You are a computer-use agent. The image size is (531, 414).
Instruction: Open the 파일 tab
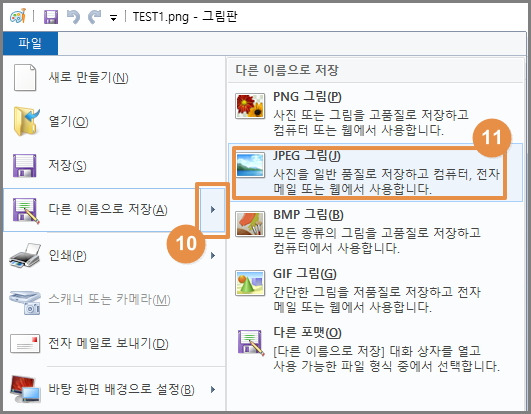pos(30,43)
